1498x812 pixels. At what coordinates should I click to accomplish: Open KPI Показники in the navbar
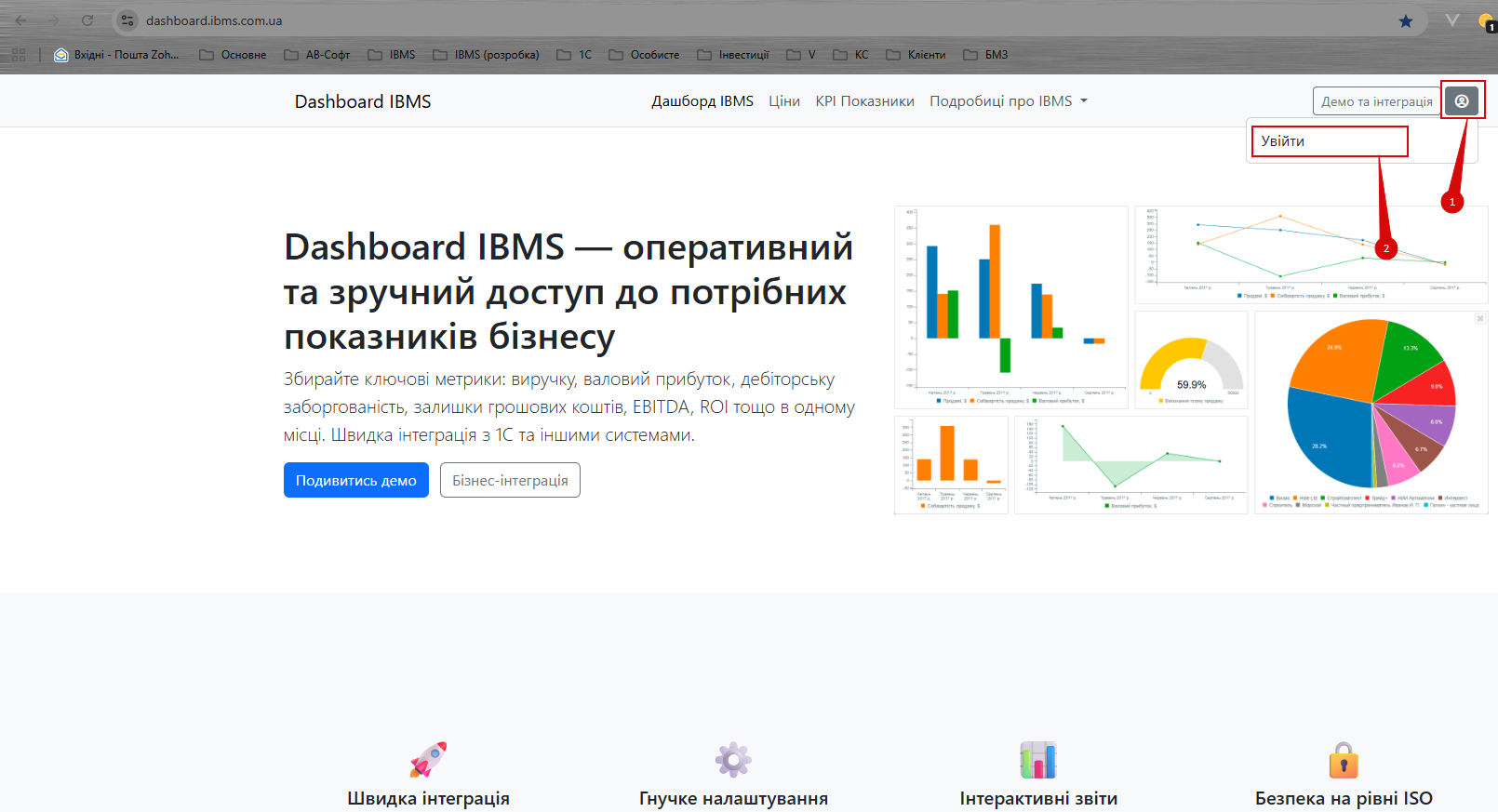click(x=864, y=101)
